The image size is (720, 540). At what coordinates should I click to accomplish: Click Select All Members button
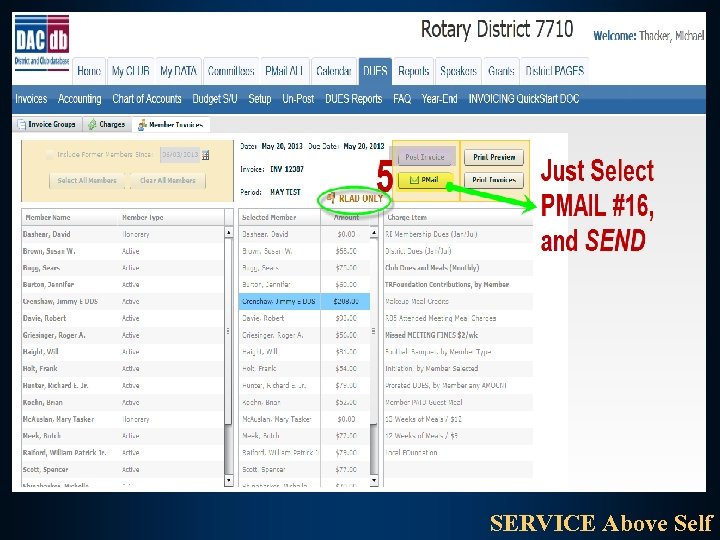[87, 180]
